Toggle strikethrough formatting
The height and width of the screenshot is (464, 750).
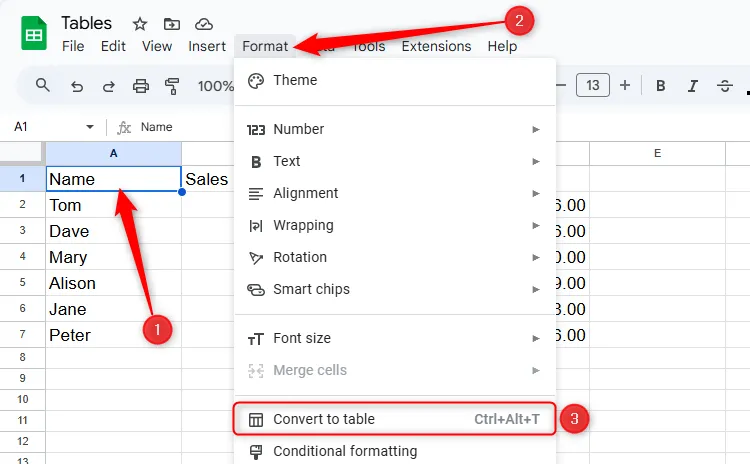pyautogui.click(x=725, y=86)
